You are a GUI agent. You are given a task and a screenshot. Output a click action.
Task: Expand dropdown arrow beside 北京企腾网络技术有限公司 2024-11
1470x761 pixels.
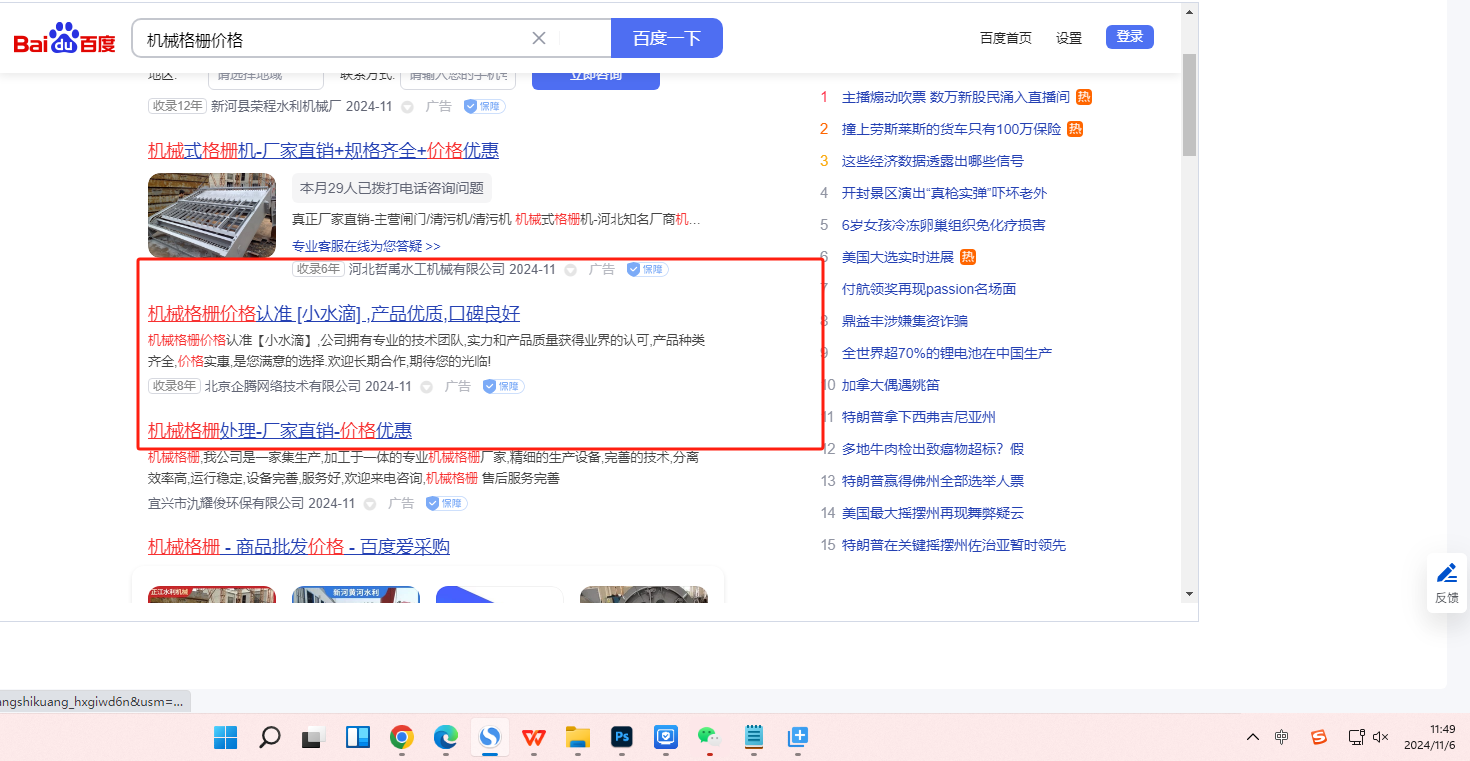pos(426,387)
